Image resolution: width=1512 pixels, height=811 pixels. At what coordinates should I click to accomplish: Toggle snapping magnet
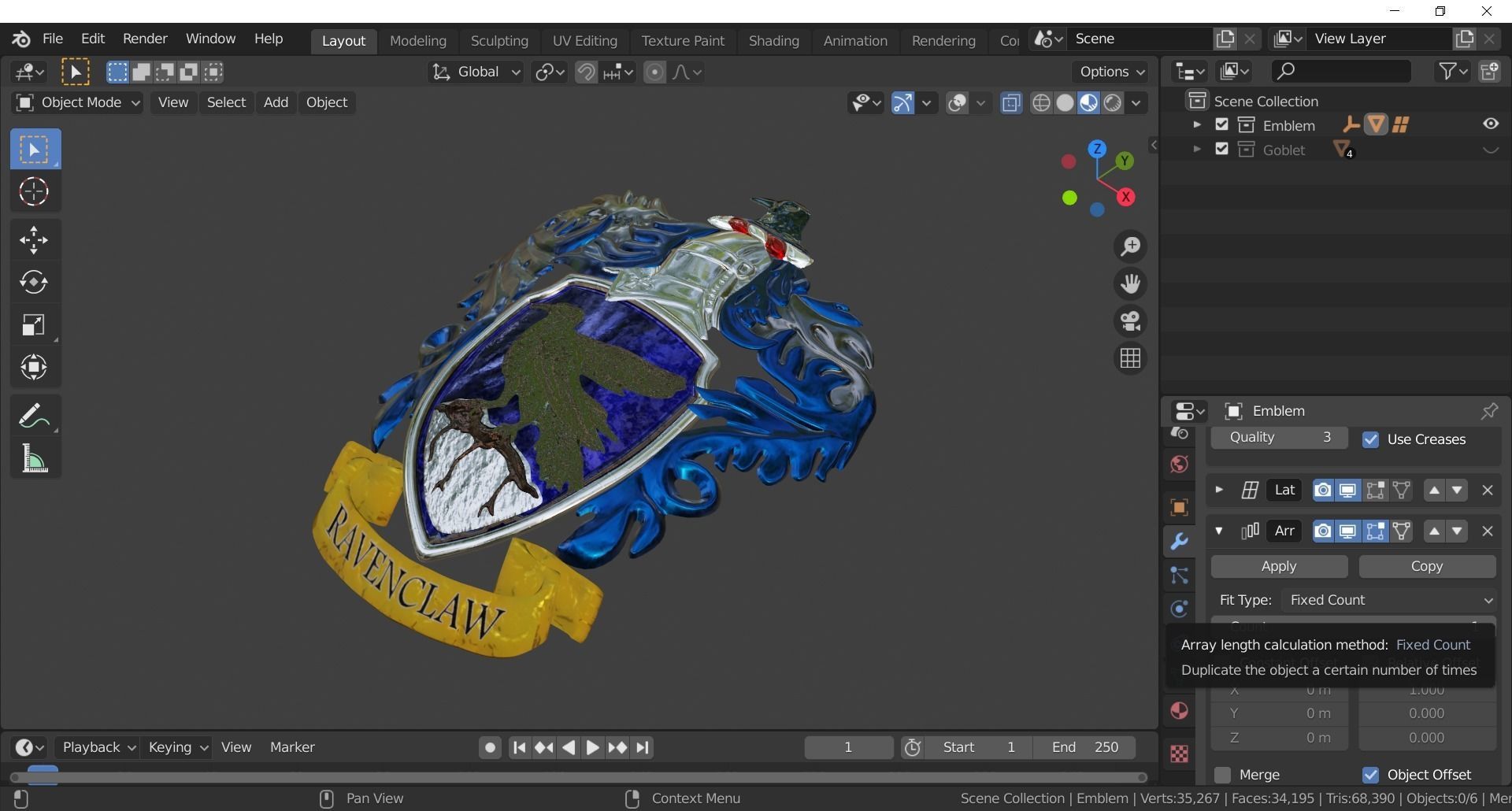pos(586,72)
